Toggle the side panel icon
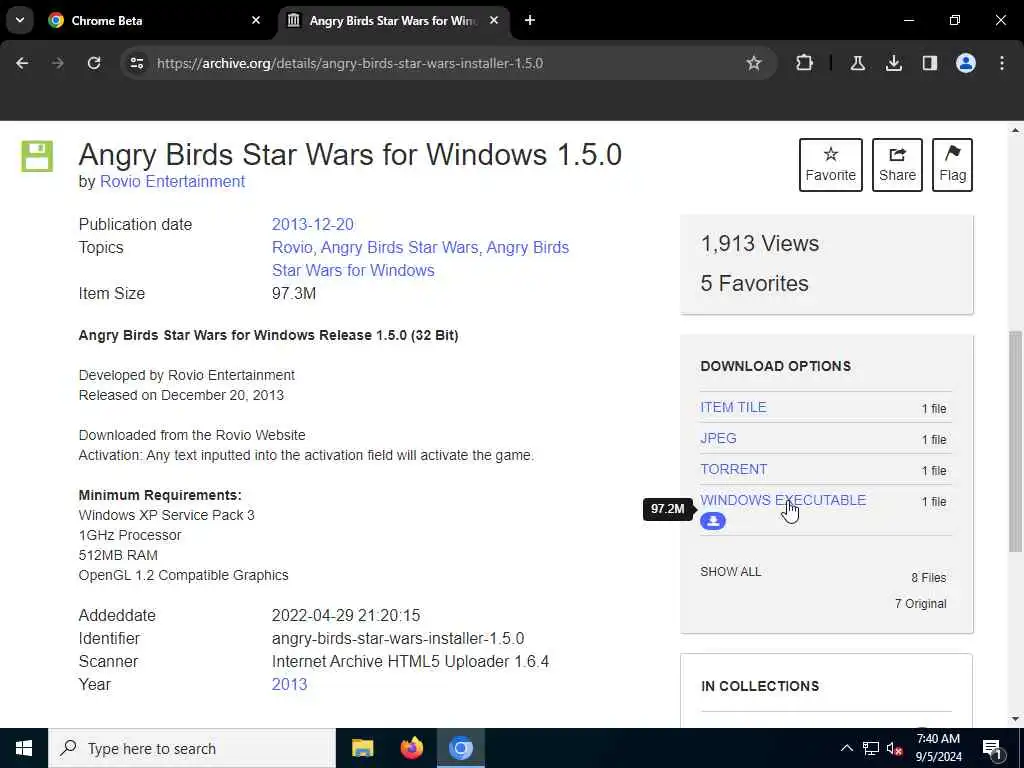The image size is (1024, 768). tap(929, 63)
